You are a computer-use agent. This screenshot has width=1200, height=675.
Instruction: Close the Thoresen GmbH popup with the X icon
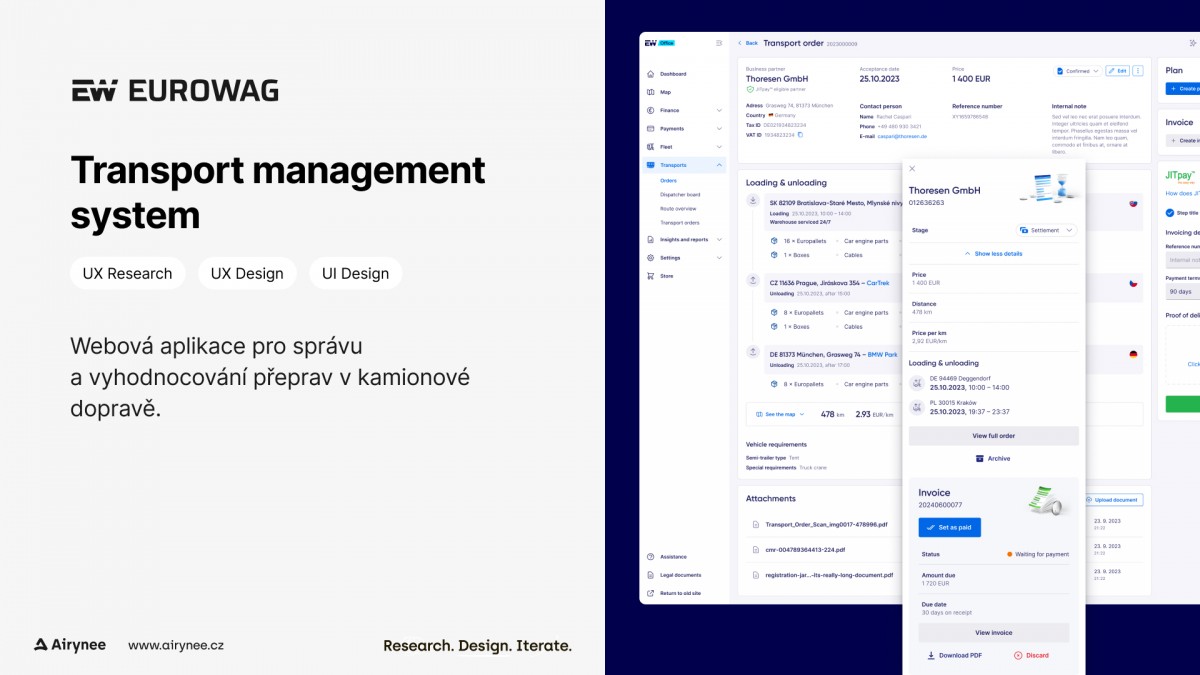tap(912, 169)
